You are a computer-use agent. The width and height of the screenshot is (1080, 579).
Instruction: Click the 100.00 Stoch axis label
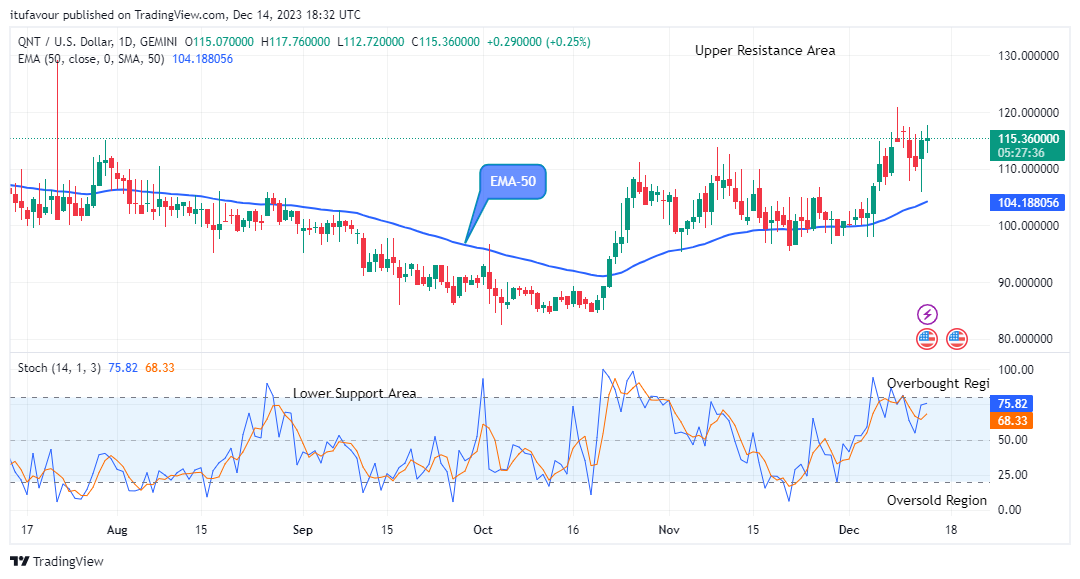coord(1015,370)
